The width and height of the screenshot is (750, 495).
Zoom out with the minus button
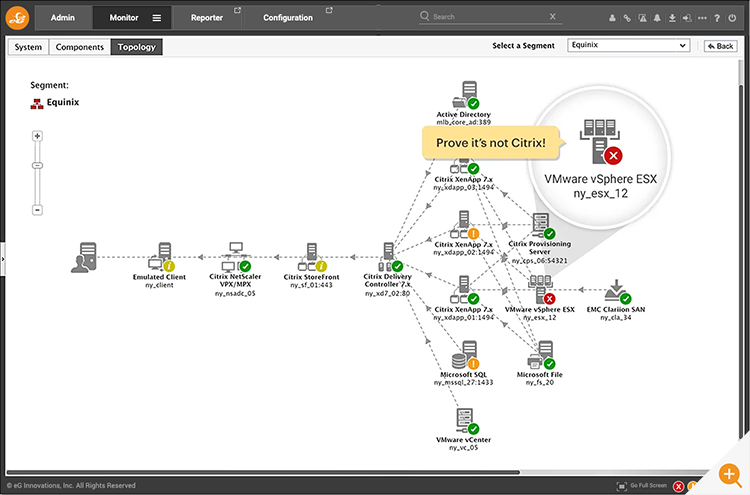pos(37,209)
